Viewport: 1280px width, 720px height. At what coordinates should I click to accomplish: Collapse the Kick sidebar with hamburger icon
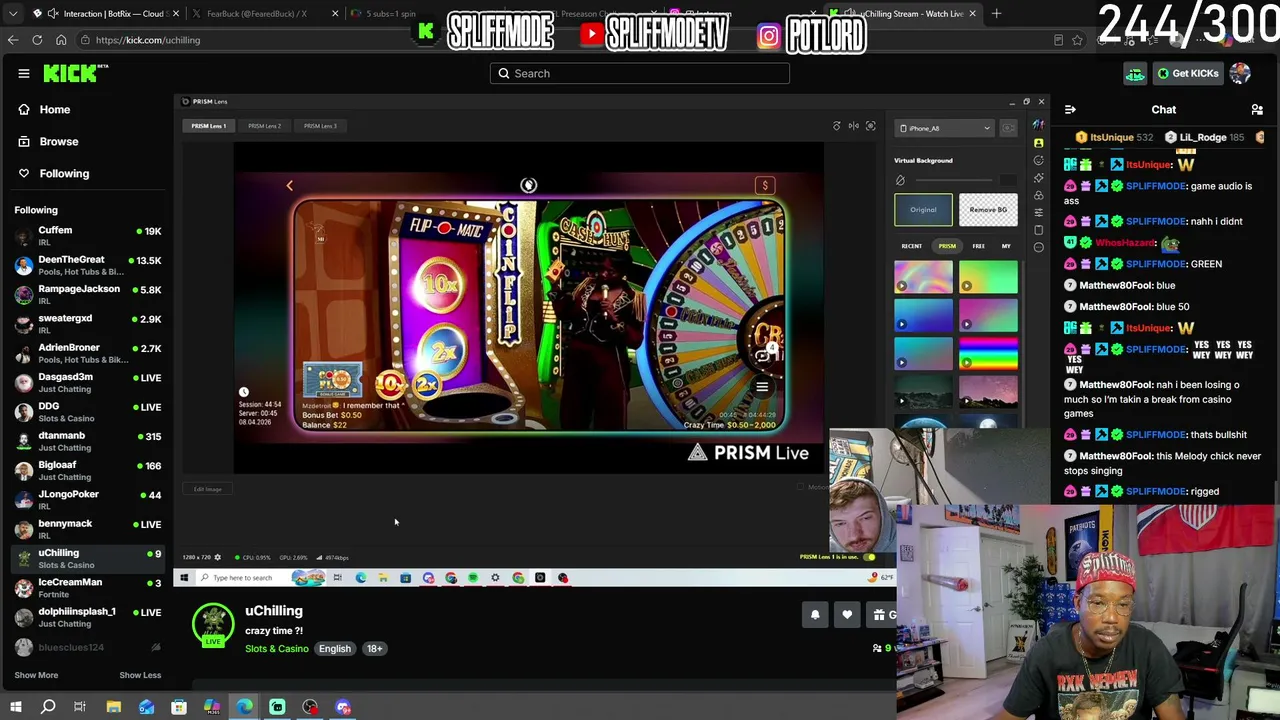24,73
